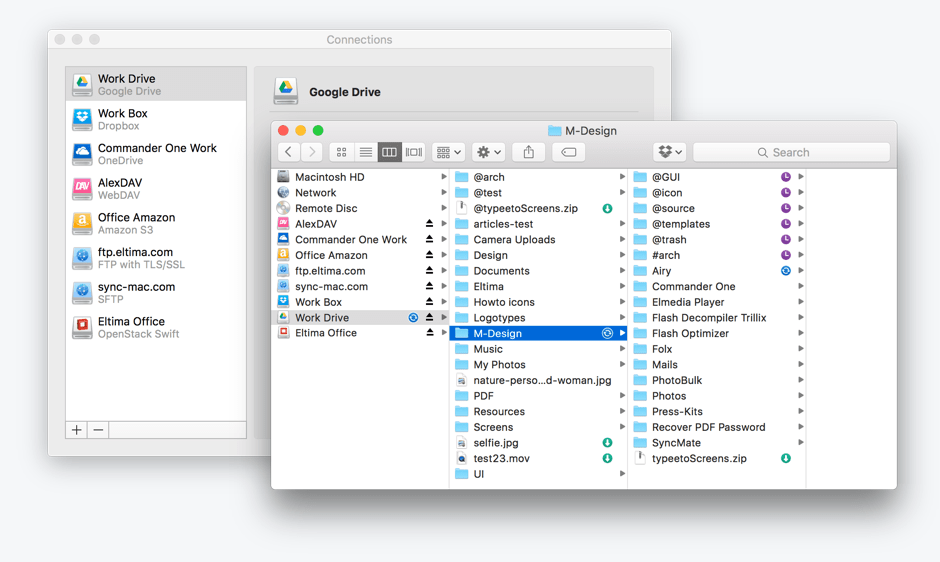
Task: Eject the Office Amazon volume
Action: point(429,255)
